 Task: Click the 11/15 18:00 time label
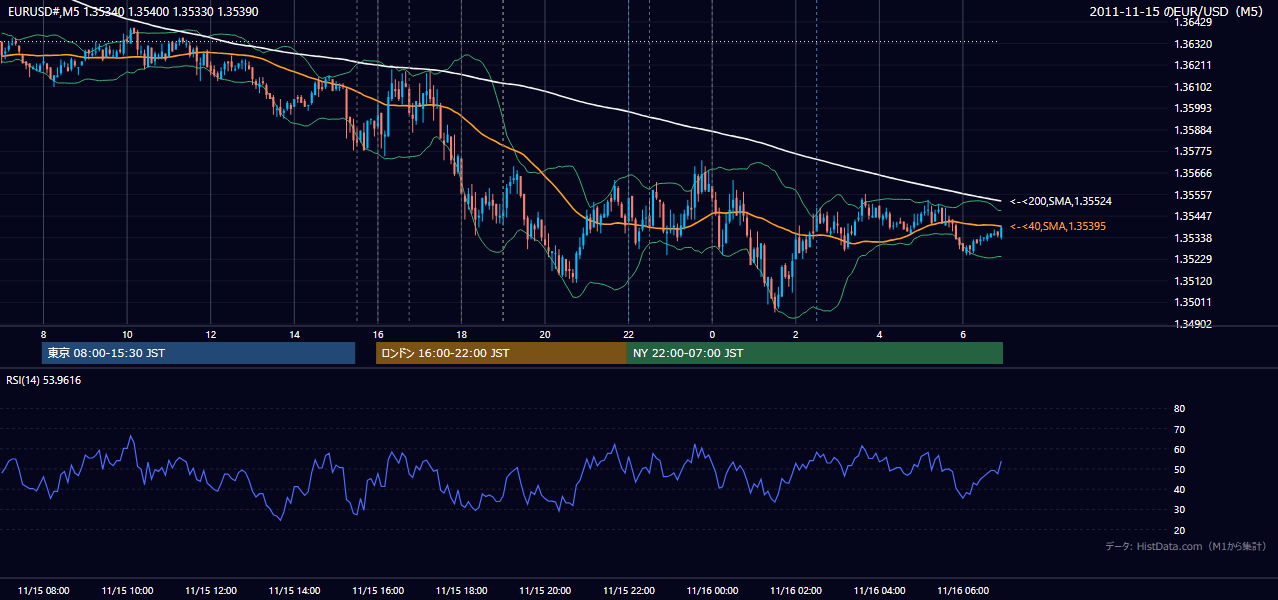coord(461,591)
